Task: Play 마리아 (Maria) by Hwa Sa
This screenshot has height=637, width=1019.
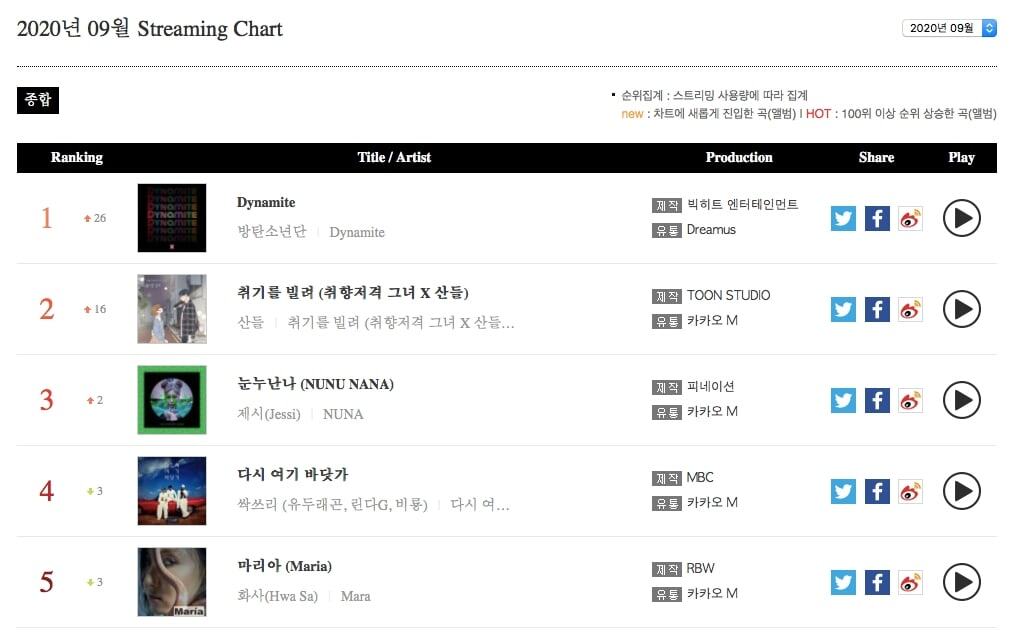Action: (961, 582)
